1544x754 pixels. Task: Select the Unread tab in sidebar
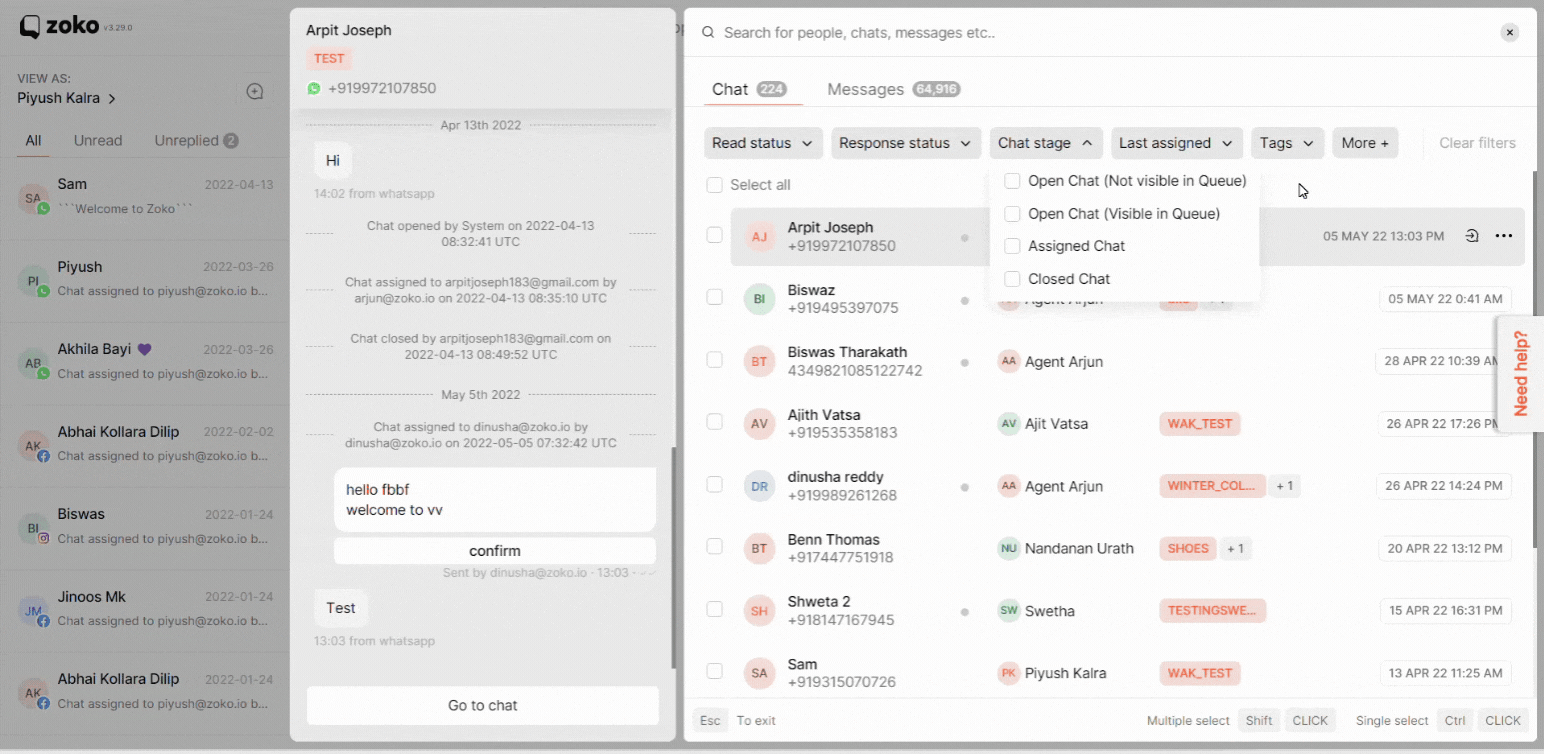(98, 141)
